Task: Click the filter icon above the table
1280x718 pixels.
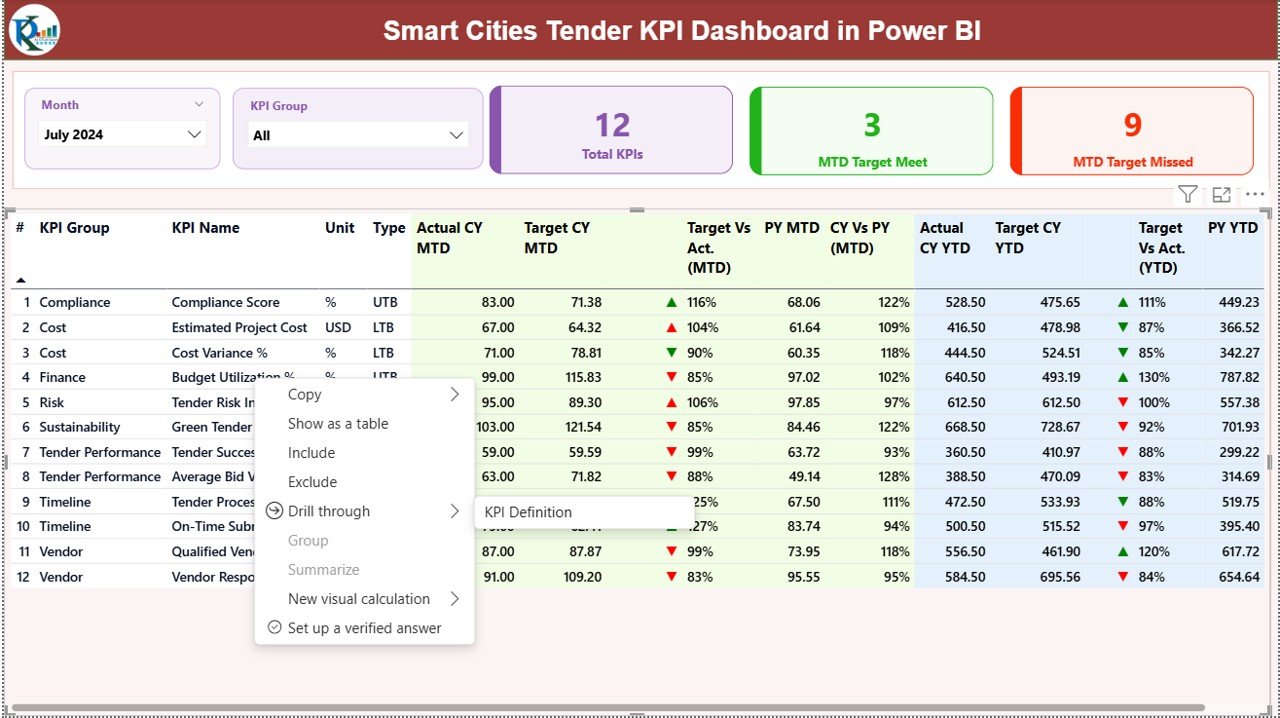Action: click(1187, 195)
